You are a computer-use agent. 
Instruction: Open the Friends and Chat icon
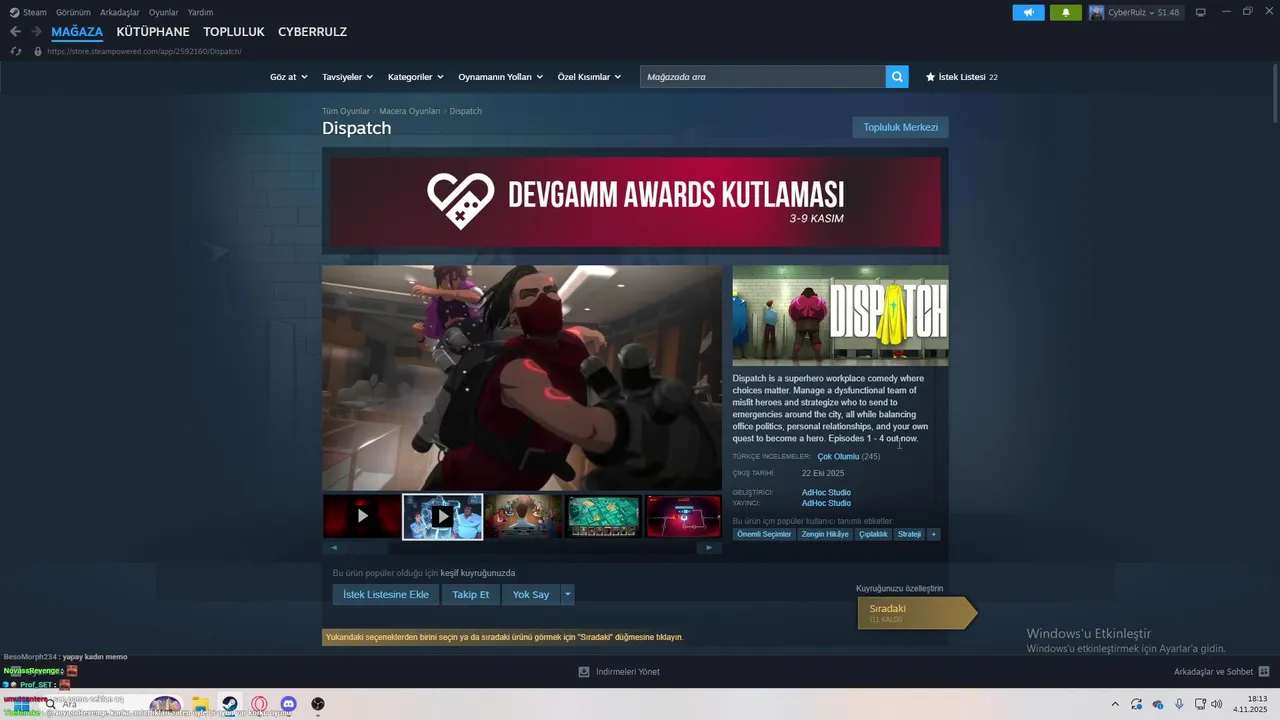point(1264,672)
